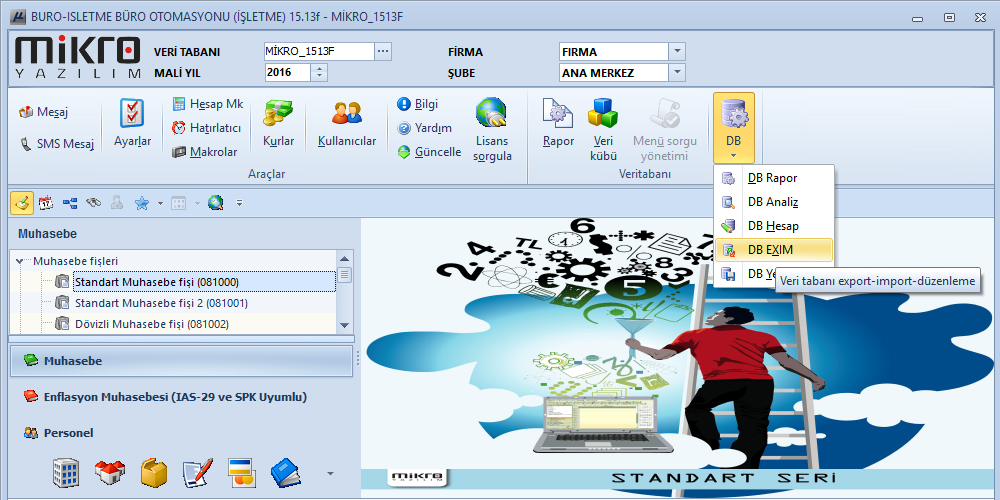Open the DB dropdown button
The height and width of the screenshot is (500, 1000).
[733, 128]
